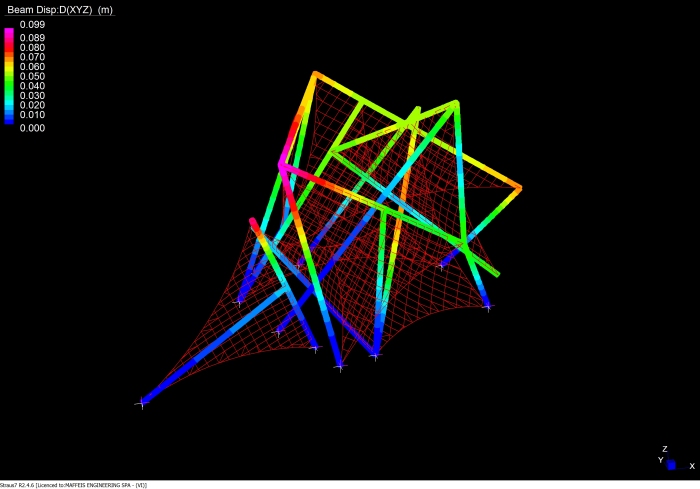Click the 0.020 legend value
The image size is (700, 489).
[32, 105]
